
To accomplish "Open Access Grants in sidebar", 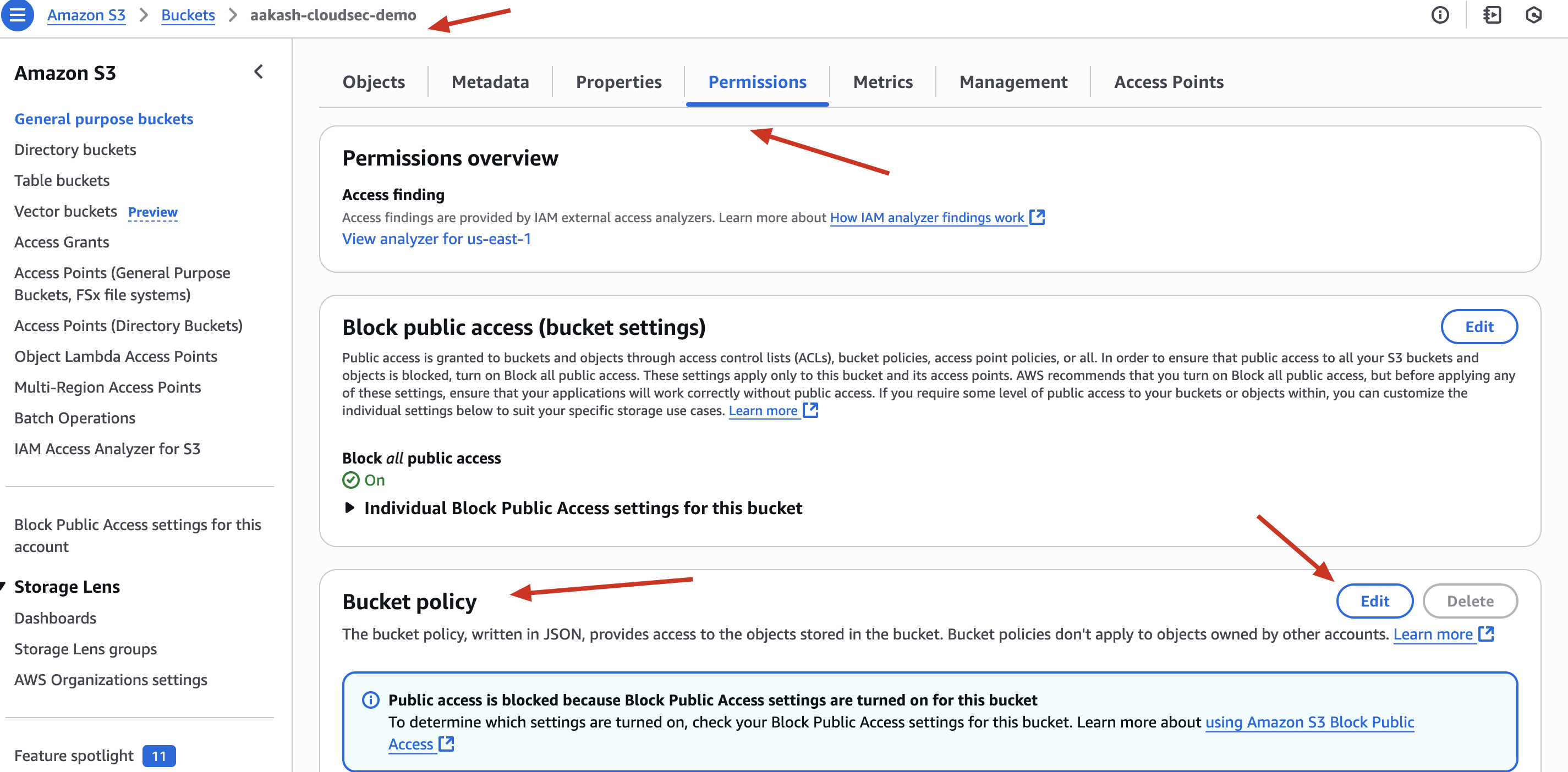I will pos(62,242).
